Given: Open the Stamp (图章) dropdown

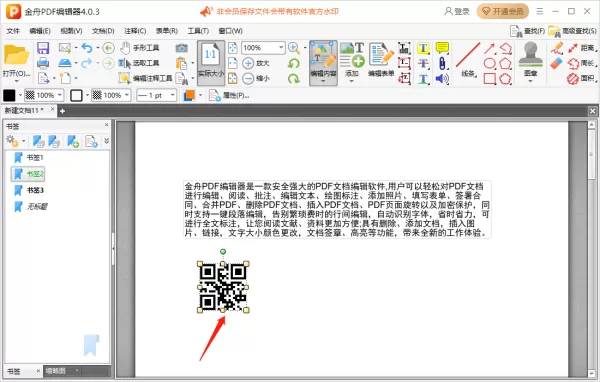Looking at the screenshot, I should click(x=530, y=81).
